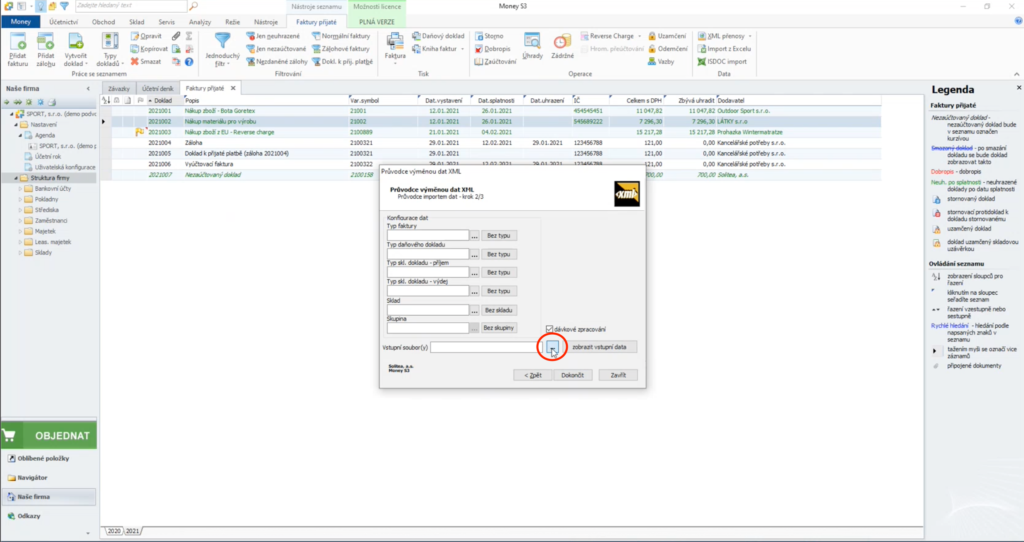Viewport: 1024px width, 542px height.
Task: Click the Vstupní soubor(y) input field
Action: pos(486,347)
